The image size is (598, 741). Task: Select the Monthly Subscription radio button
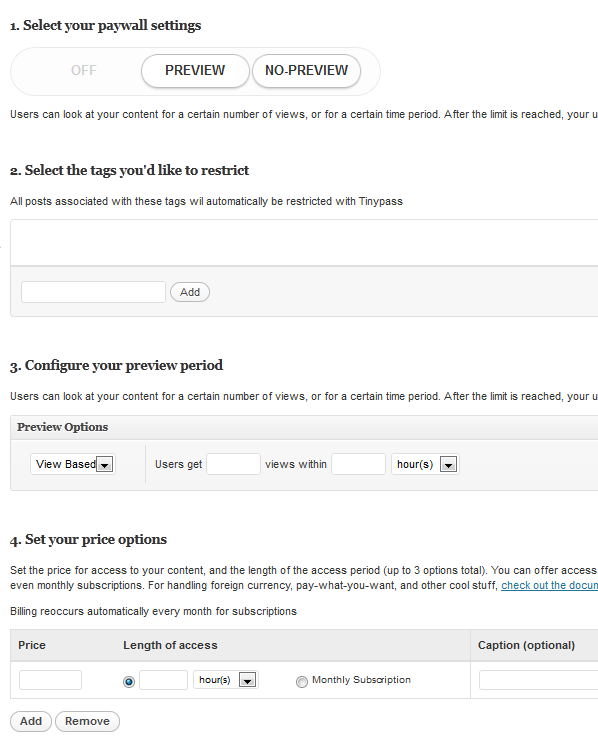click(302, 681)
